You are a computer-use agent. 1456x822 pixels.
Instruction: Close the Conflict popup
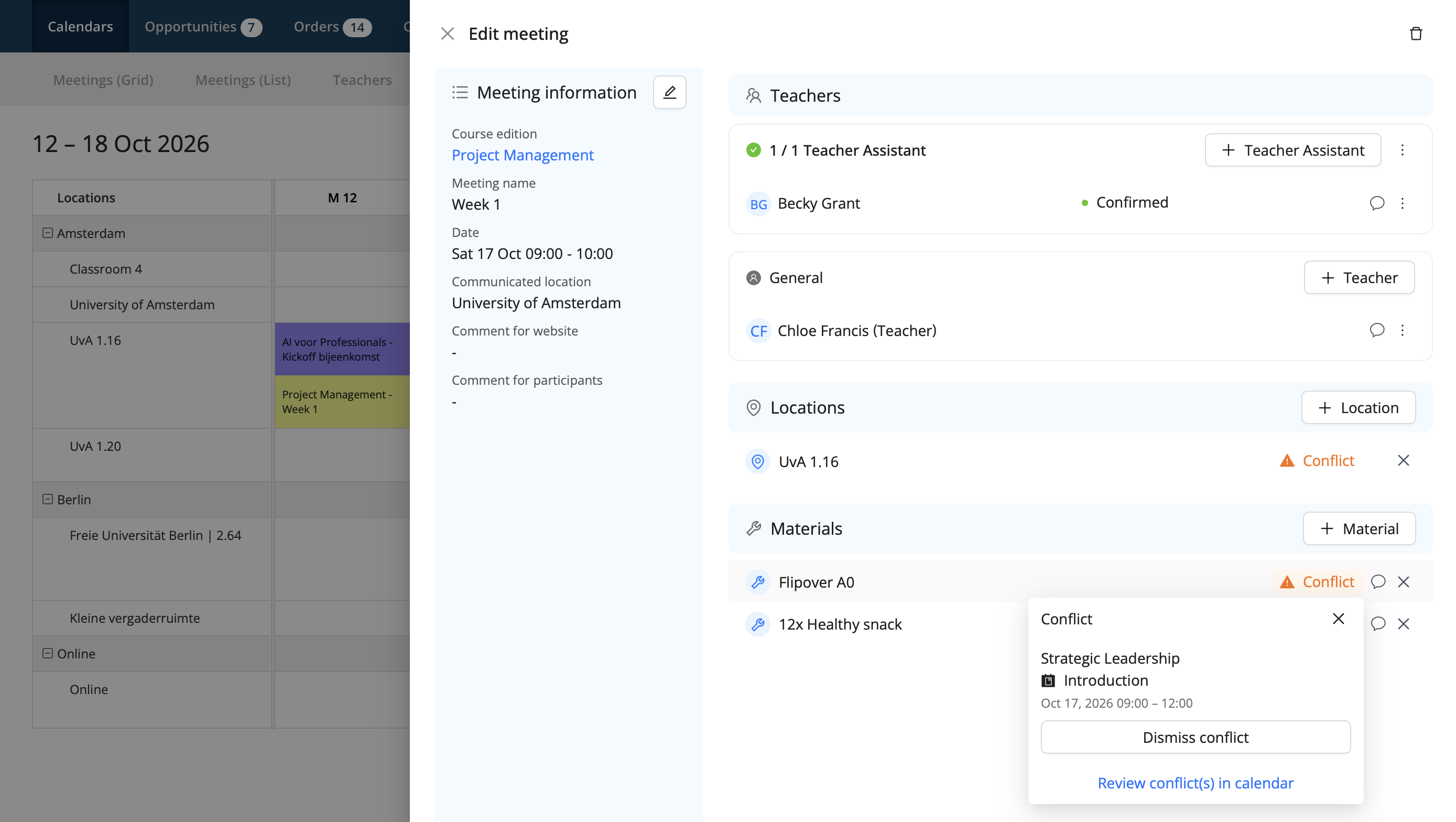(1338, 619)
